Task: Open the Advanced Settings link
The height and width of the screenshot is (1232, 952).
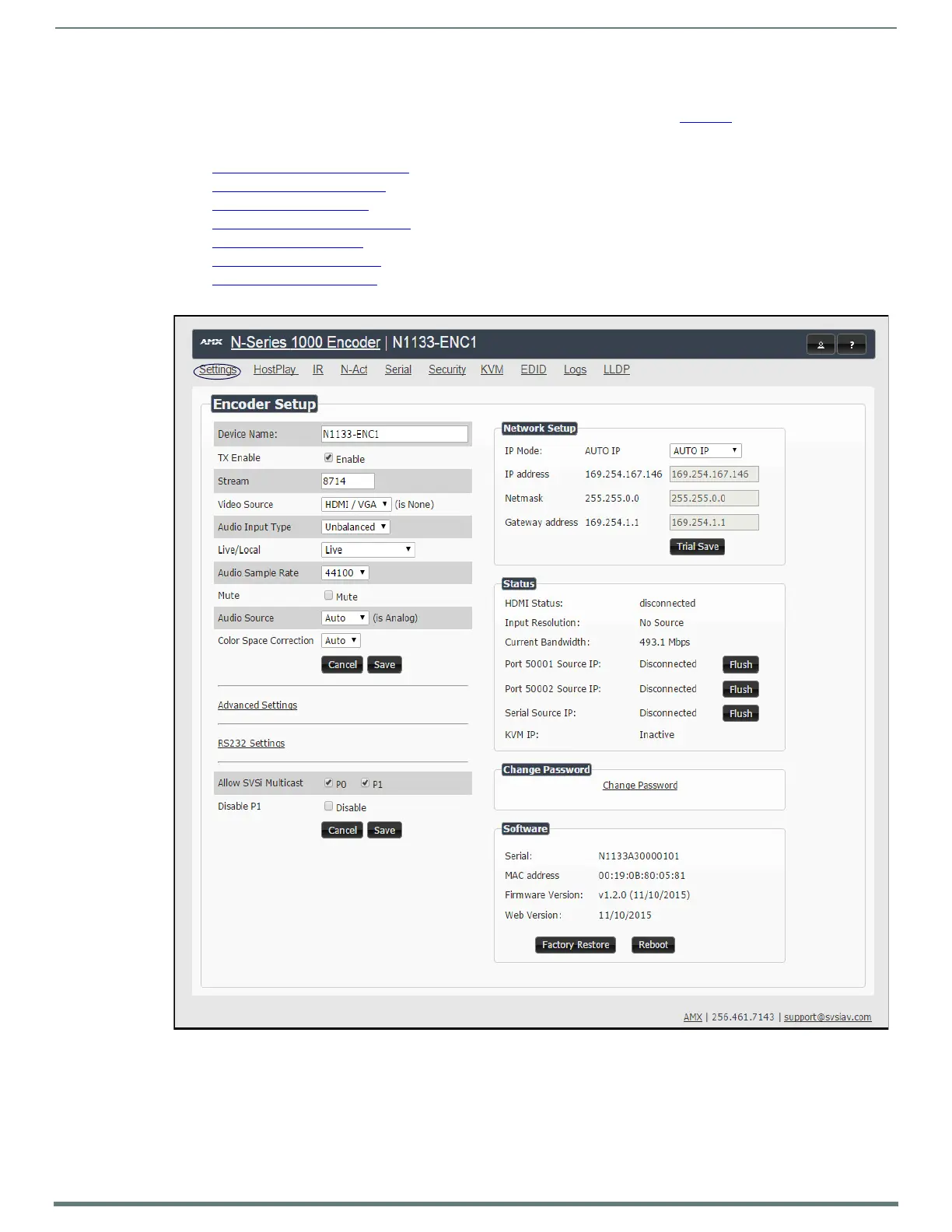Action: pyautogui.click(x=257, y=705)
